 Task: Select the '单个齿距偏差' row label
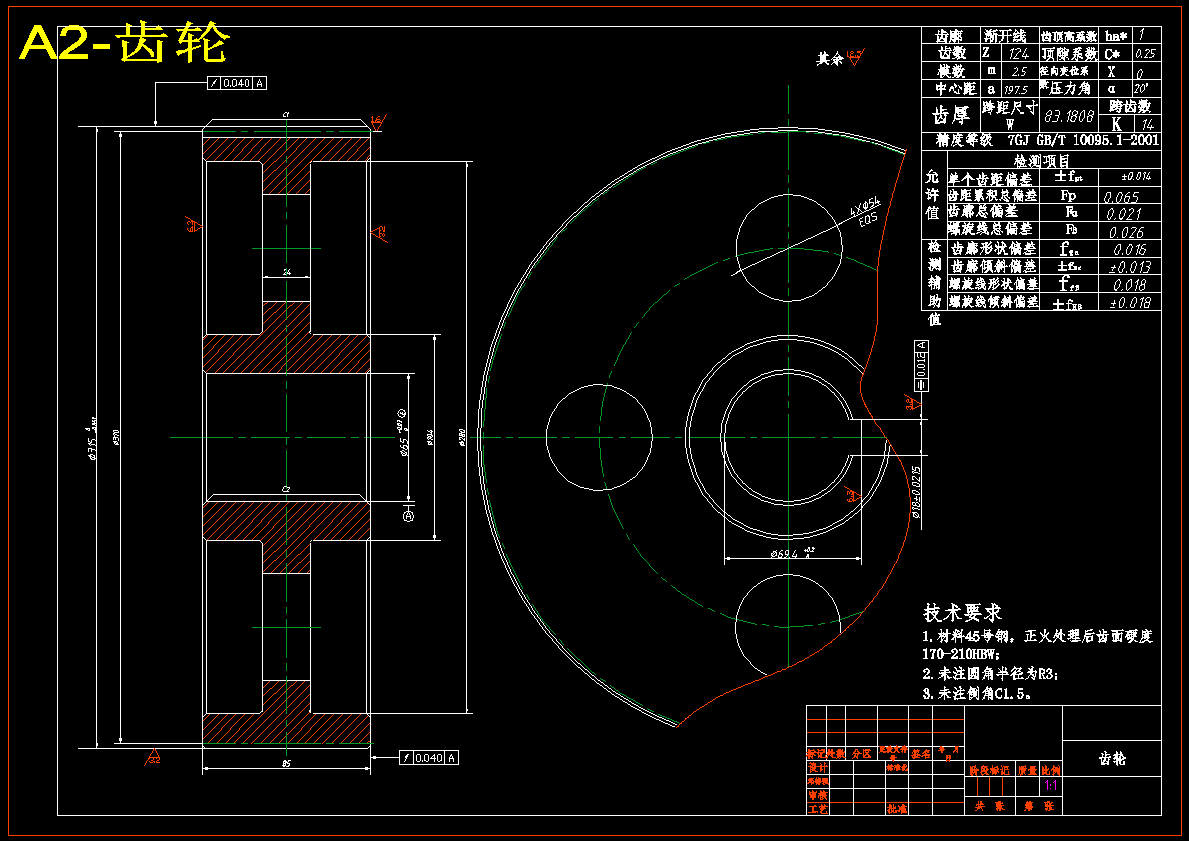[990, 179]
